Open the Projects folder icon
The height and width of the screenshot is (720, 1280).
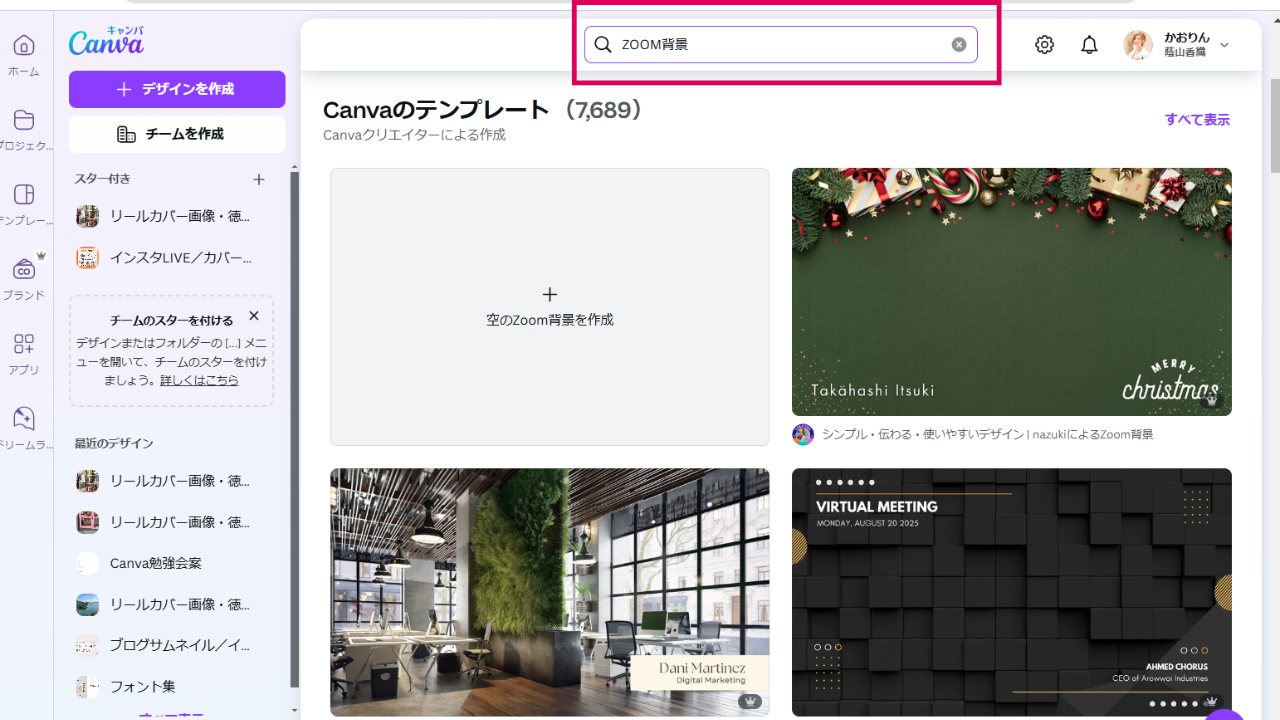(x=24, y=121)
